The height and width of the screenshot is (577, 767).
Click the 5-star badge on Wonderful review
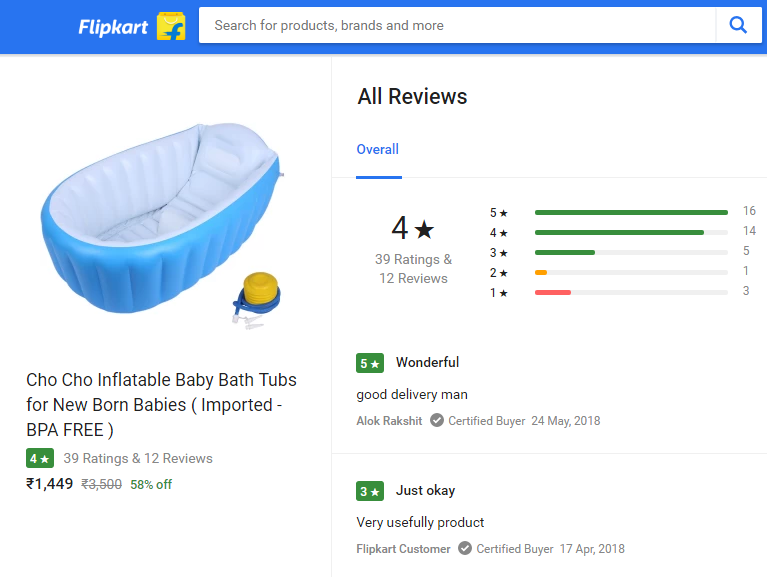(369, 363)
